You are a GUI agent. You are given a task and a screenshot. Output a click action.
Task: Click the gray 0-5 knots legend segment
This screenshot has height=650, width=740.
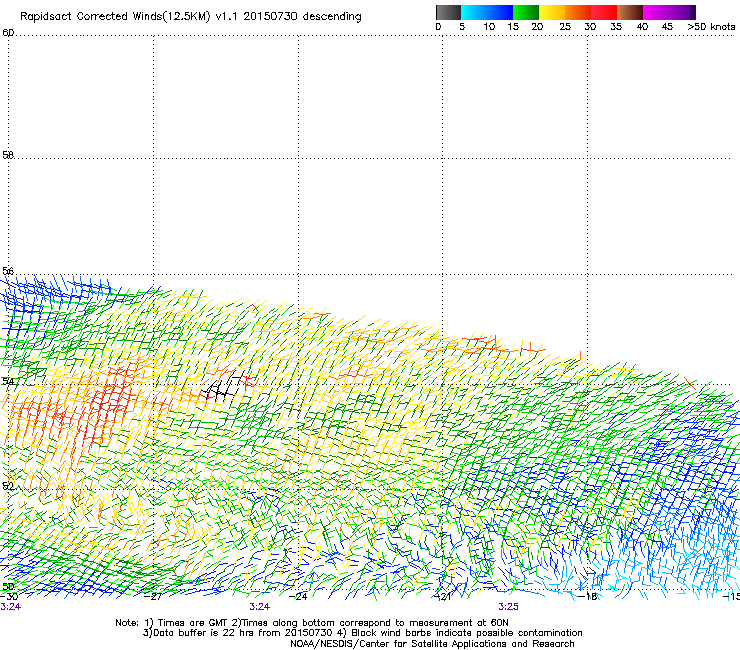[x=448, y=12]
